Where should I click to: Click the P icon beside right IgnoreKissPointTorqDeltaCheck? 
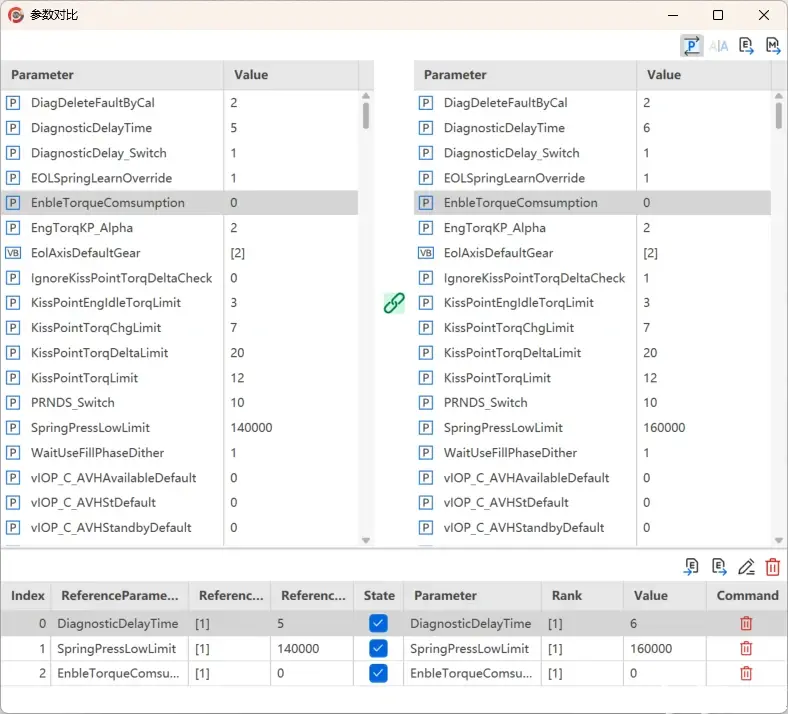(x=426, y=278)
